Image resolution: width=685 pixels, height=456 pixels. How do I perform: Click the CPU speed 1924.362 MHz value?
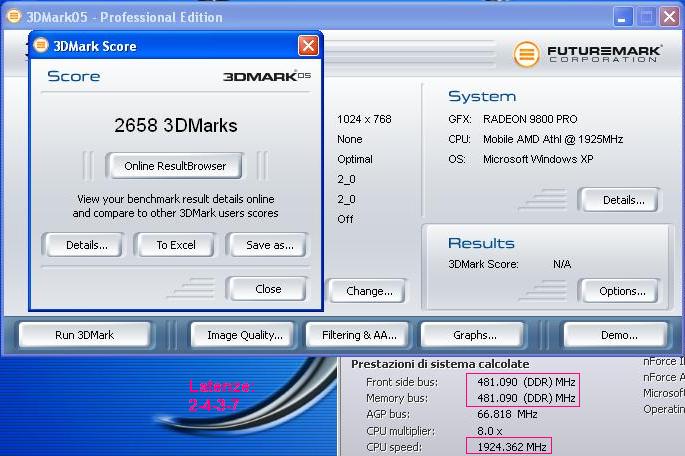[512, 447]
